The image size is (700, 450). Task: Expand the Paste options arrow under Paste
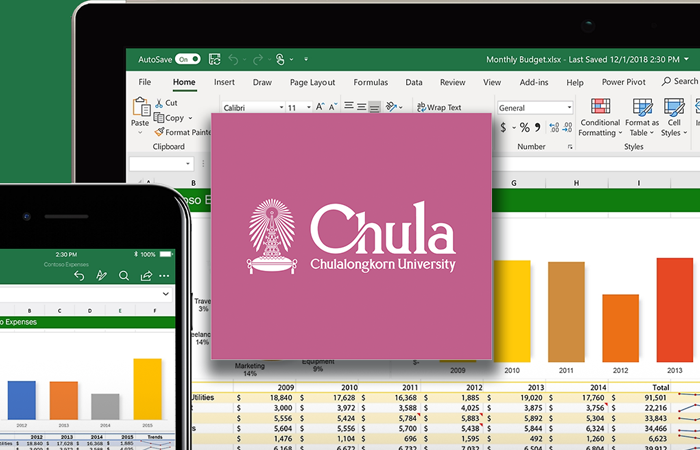tap(140, 133)
